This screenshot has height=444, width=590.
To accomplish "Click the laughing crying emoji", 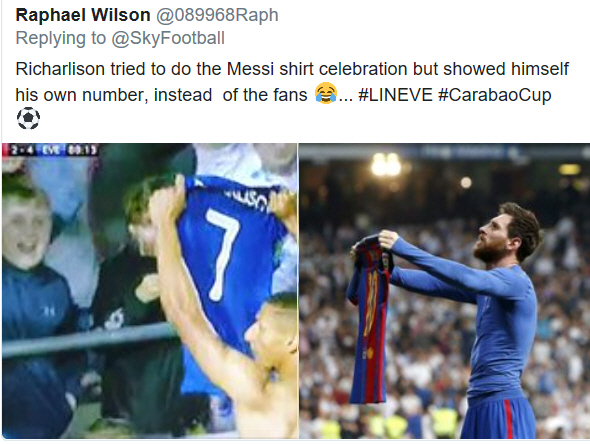I will [x=326, y=93].
